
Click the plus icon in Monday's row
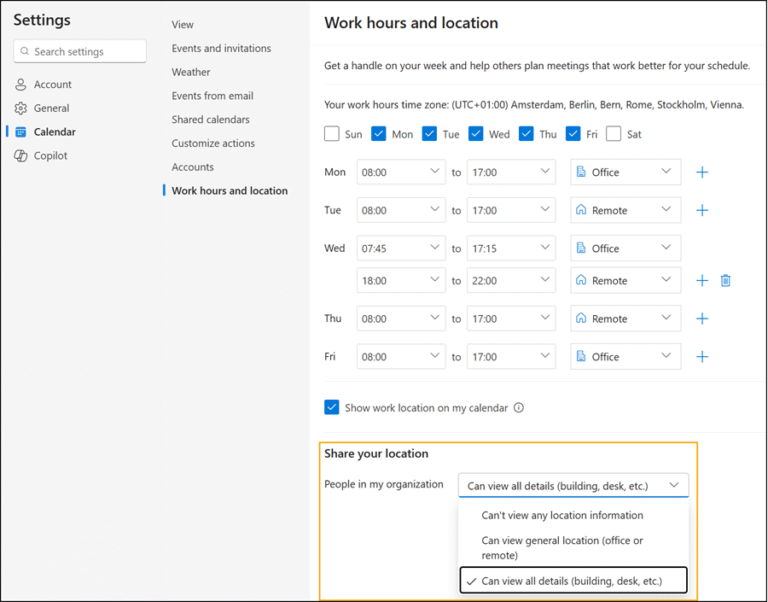point(702,172)
